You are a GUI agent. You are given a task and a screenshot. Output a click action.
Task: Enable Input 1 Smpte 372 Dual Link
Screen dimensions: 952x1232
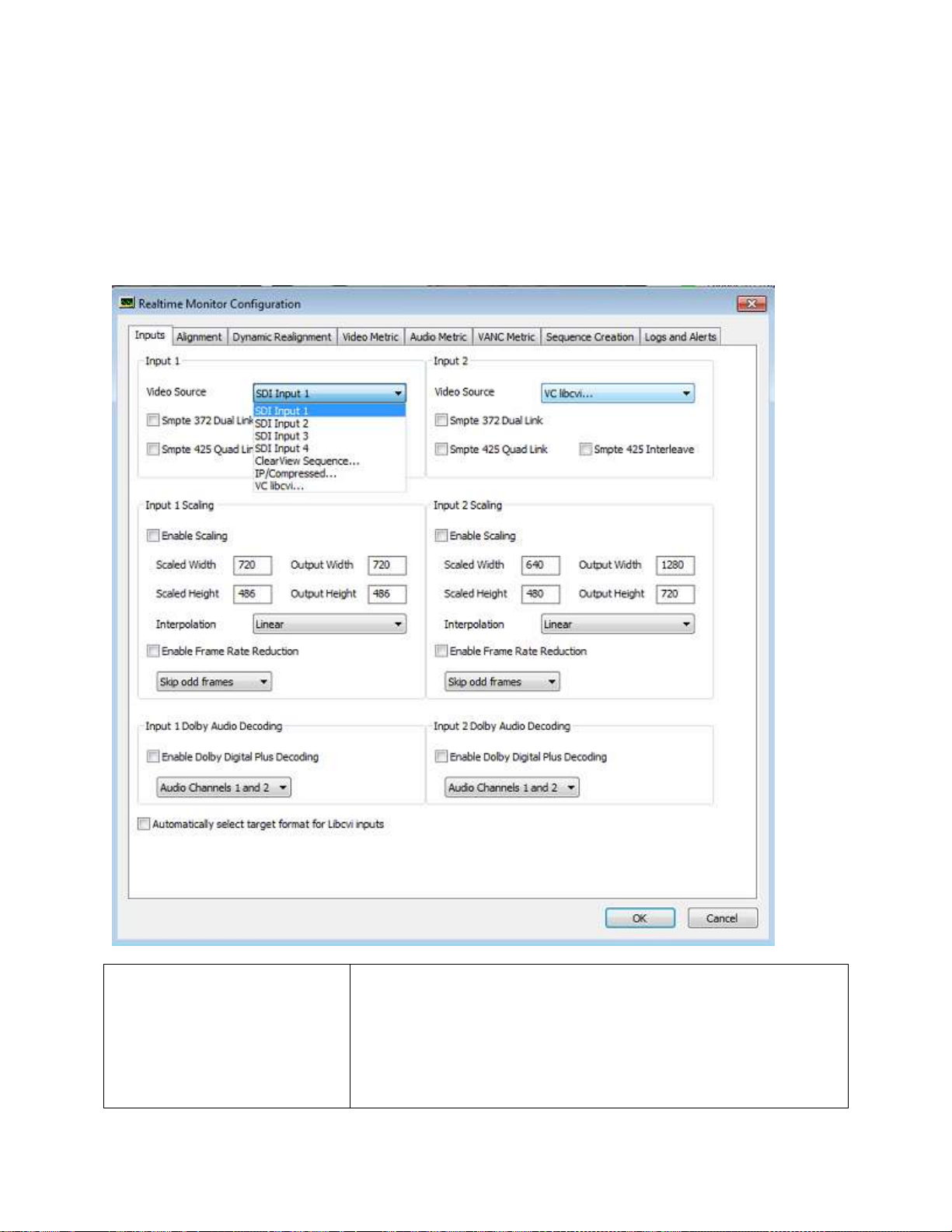pyautogui.click(x=153, y=420)
